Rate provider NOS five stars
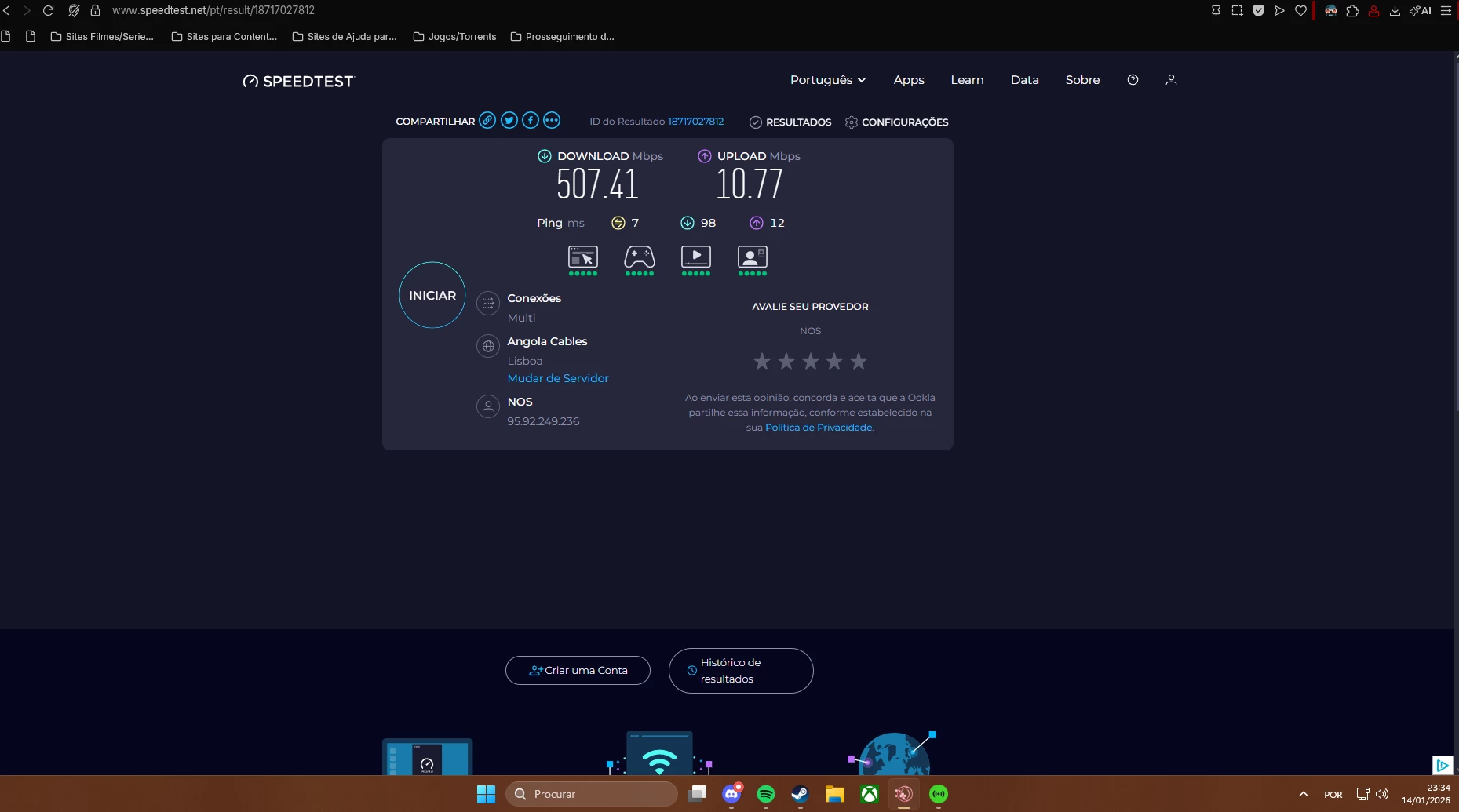The width and height of the screenshot is (1459, 812). [x=859, y=362]
